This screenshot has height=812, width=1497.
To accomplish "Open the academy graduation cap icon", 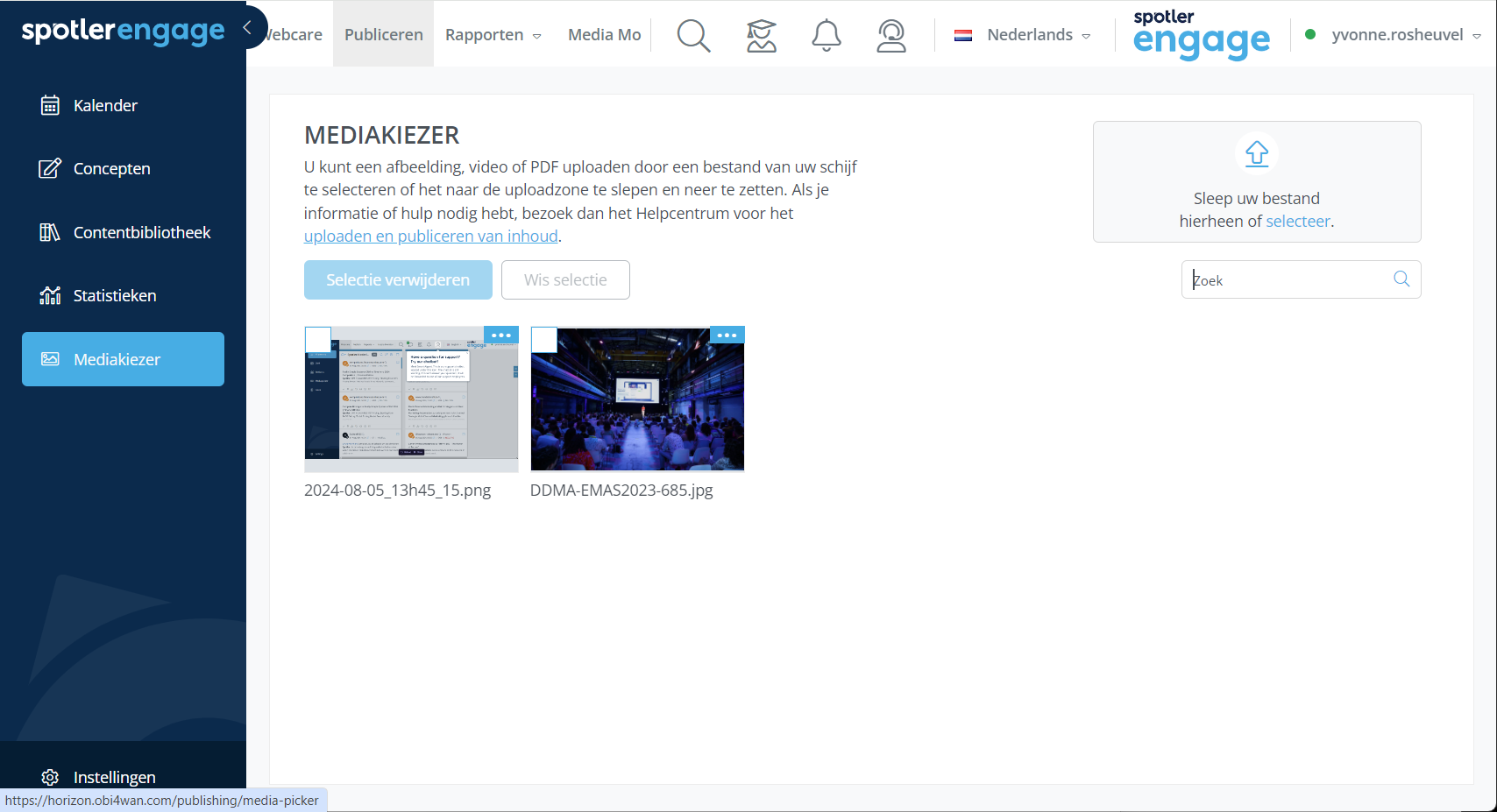I will coord(761,35).
